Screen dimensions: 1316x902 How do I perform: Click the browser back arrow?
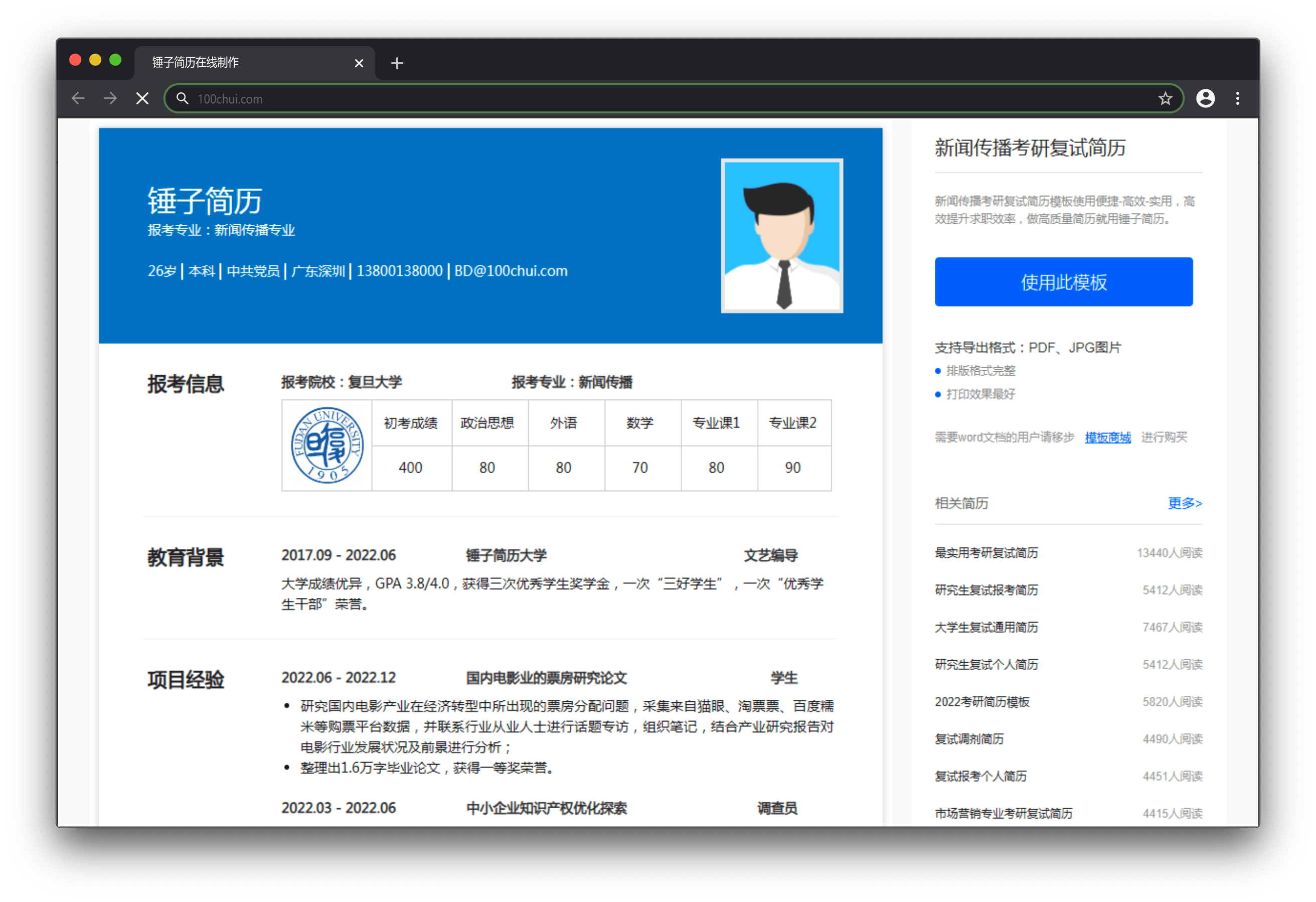point(78,99)
